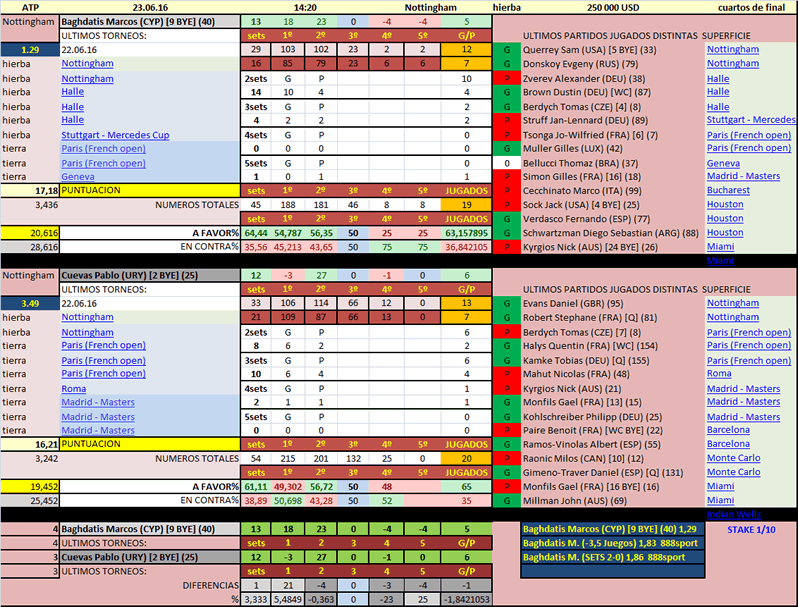Select "Robert Stephane (FRA) [Q] (81)" cell
This screenshot has width=798, height=607.
[613, 317]
